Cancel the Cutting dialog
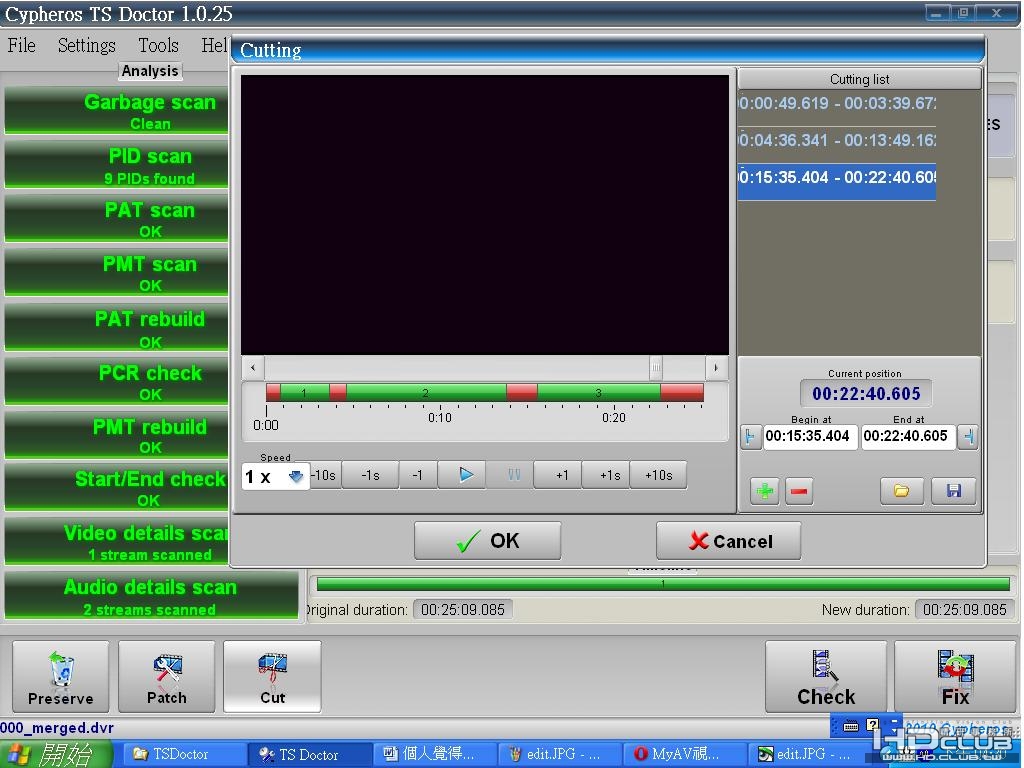Image resolution: width=1024 pixels, height=768 pixels. (728, 541)
